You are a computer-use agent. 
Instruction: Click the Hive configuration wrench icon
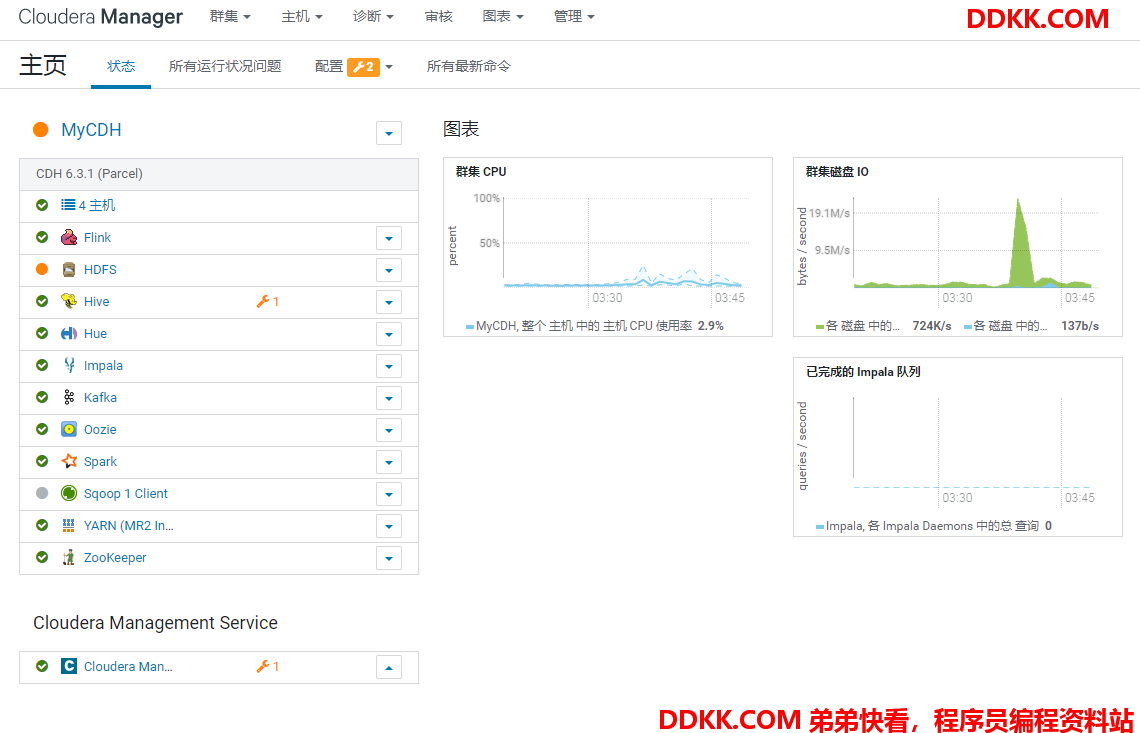point(263,301)
